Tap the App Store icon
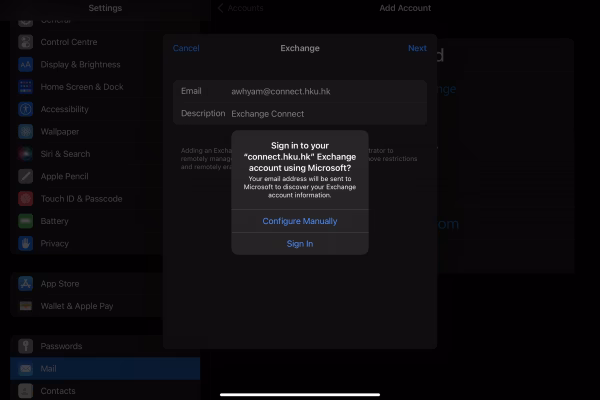 (26, 283)
